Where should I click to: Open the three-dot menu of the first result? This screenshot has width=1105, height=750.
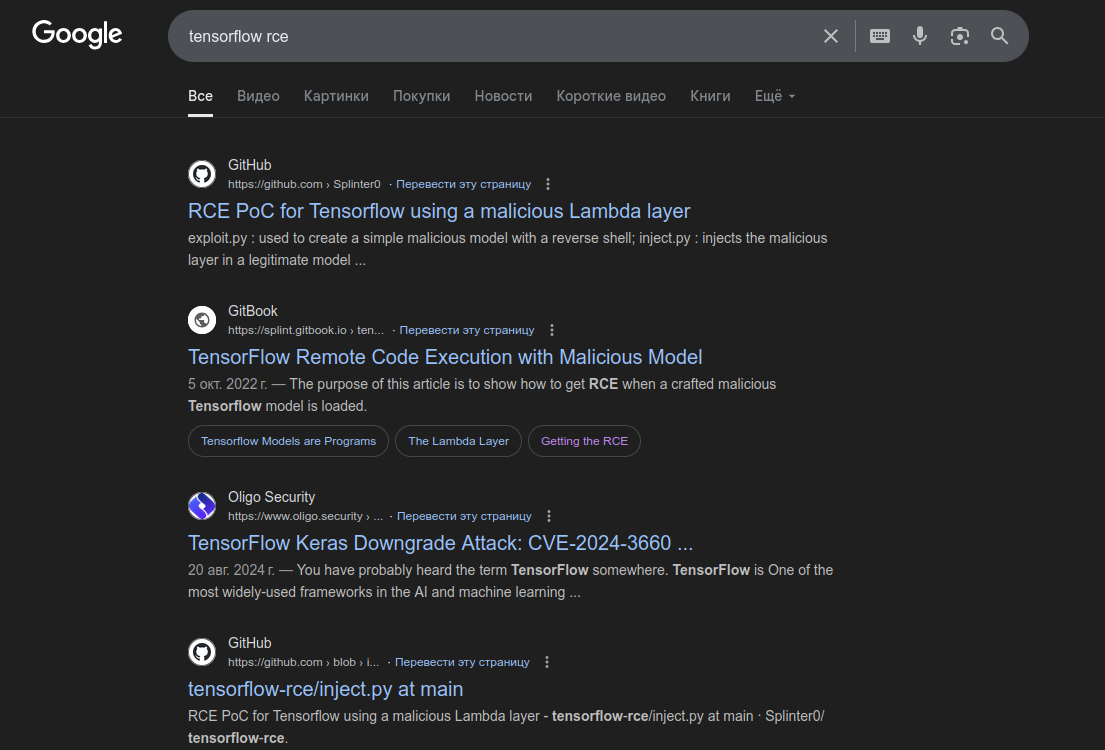click(x=547, y=184)
